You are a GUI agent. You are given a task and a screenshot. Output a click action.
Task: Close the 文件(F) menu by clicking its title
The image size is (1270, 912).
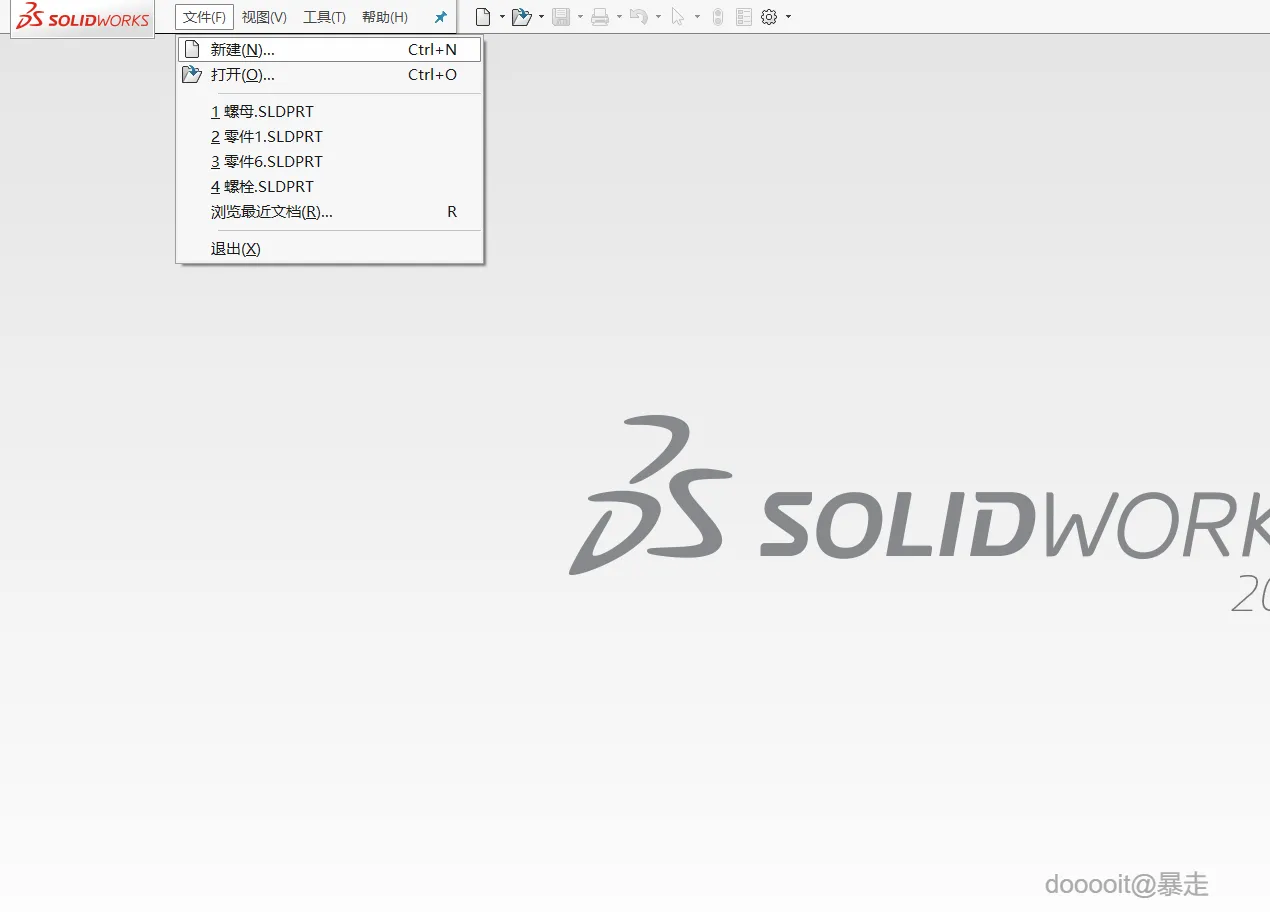pos(204,17)
